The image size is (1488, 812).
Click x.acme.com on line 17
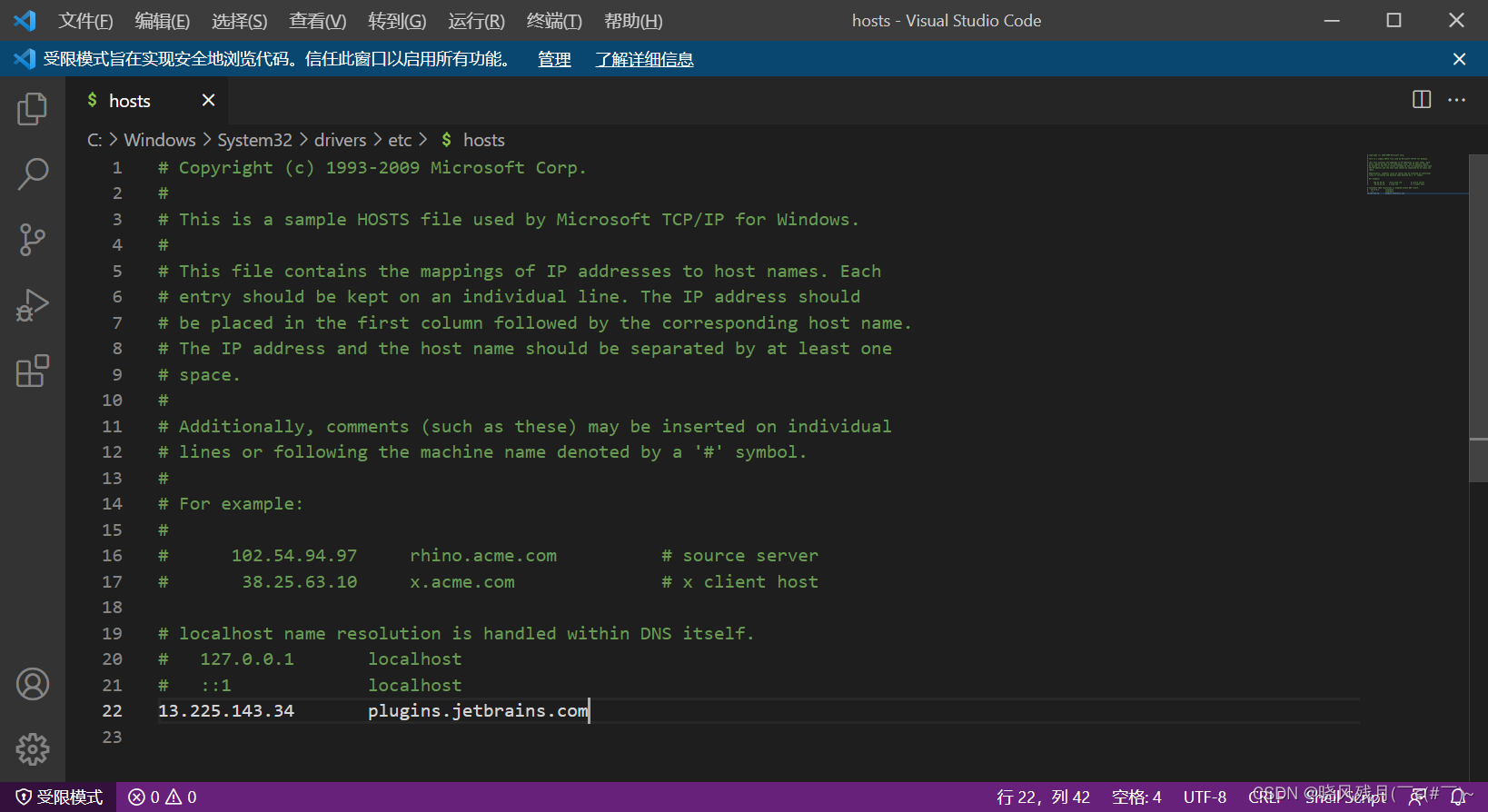coord(462,582)
